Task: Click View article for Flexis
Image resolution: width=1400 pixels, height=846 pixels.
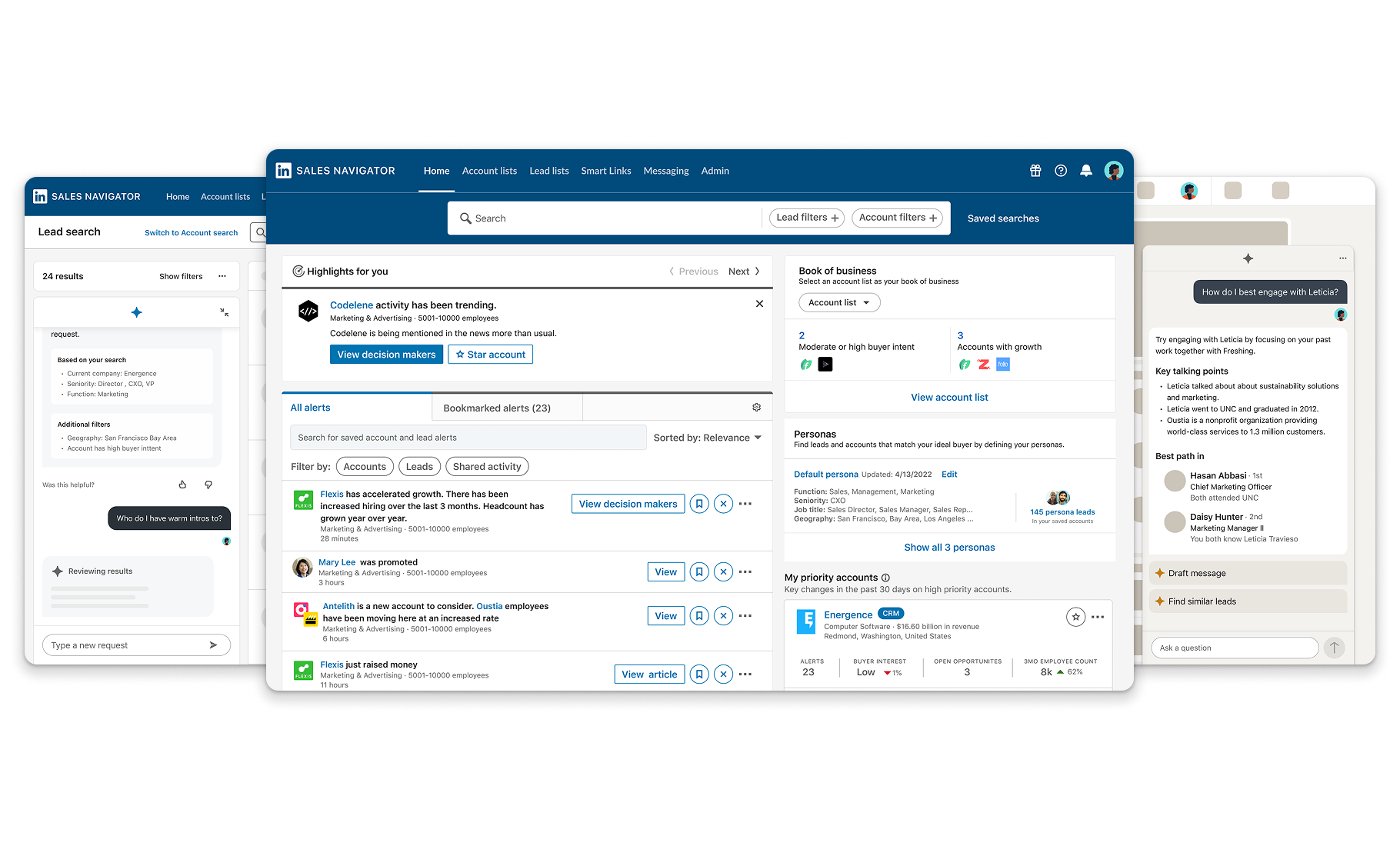Action: tap(649, 674)
